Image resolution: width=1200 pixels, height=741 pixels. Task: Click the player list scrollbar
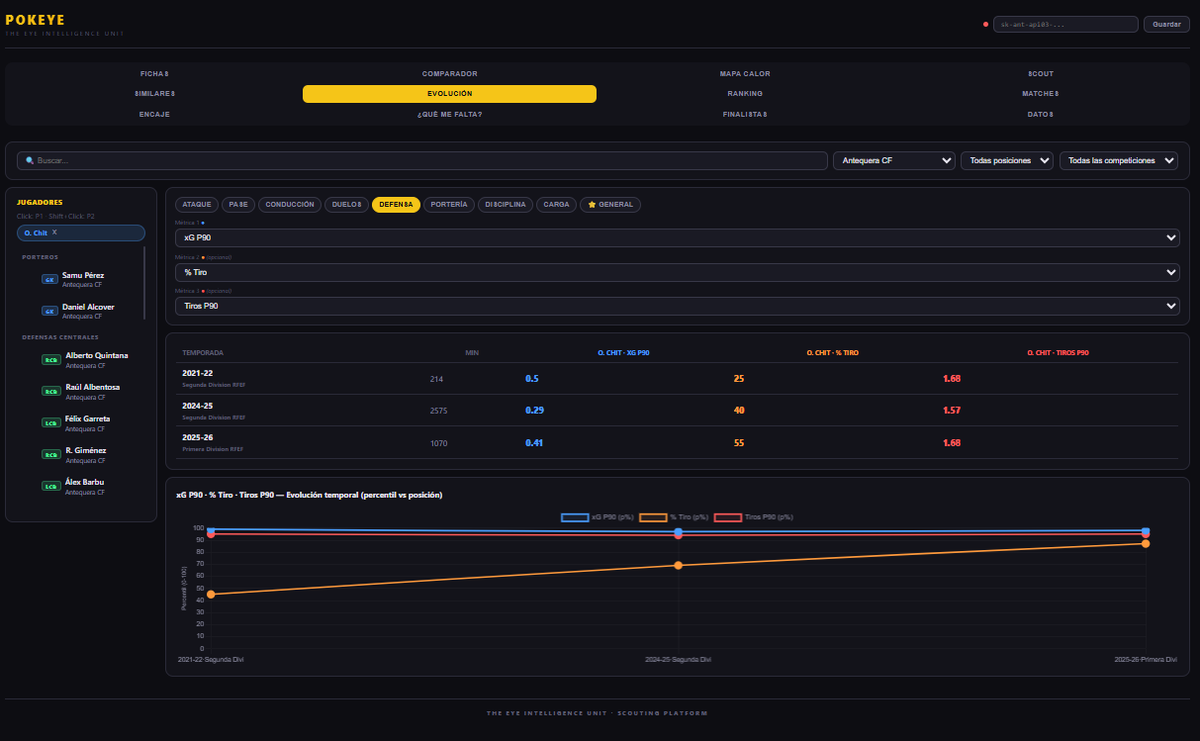(146, 284)
